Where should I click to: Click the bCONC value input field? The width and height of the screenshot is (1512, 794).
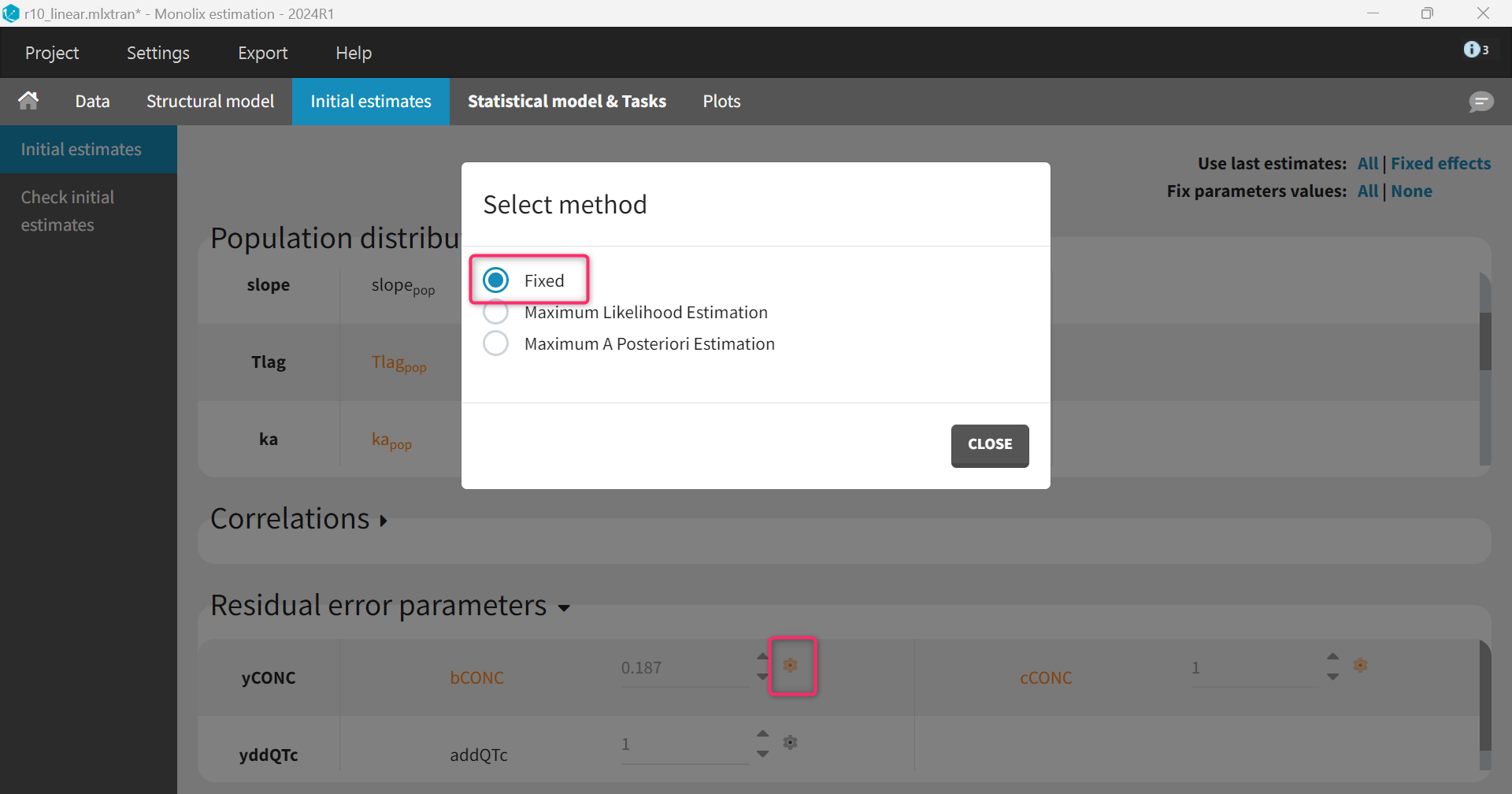[x=684, y=668]
